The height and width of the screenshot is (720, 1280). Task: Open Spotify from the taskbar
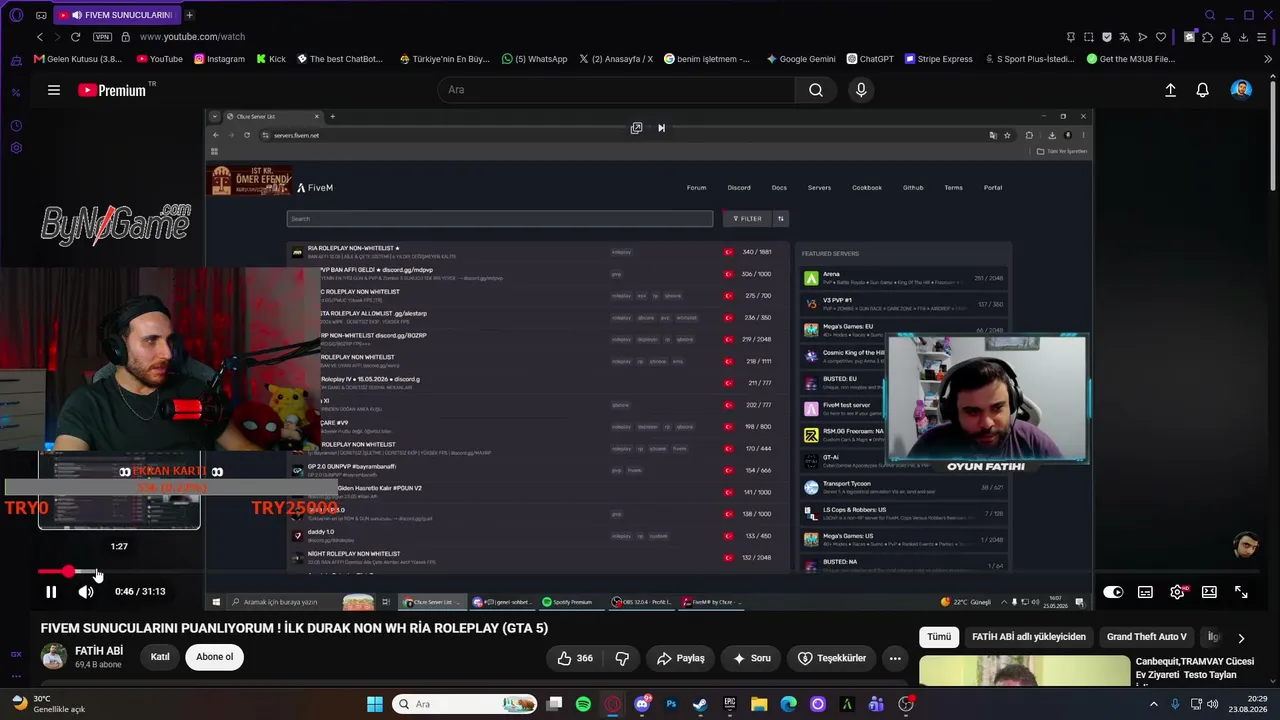[583, 704]
